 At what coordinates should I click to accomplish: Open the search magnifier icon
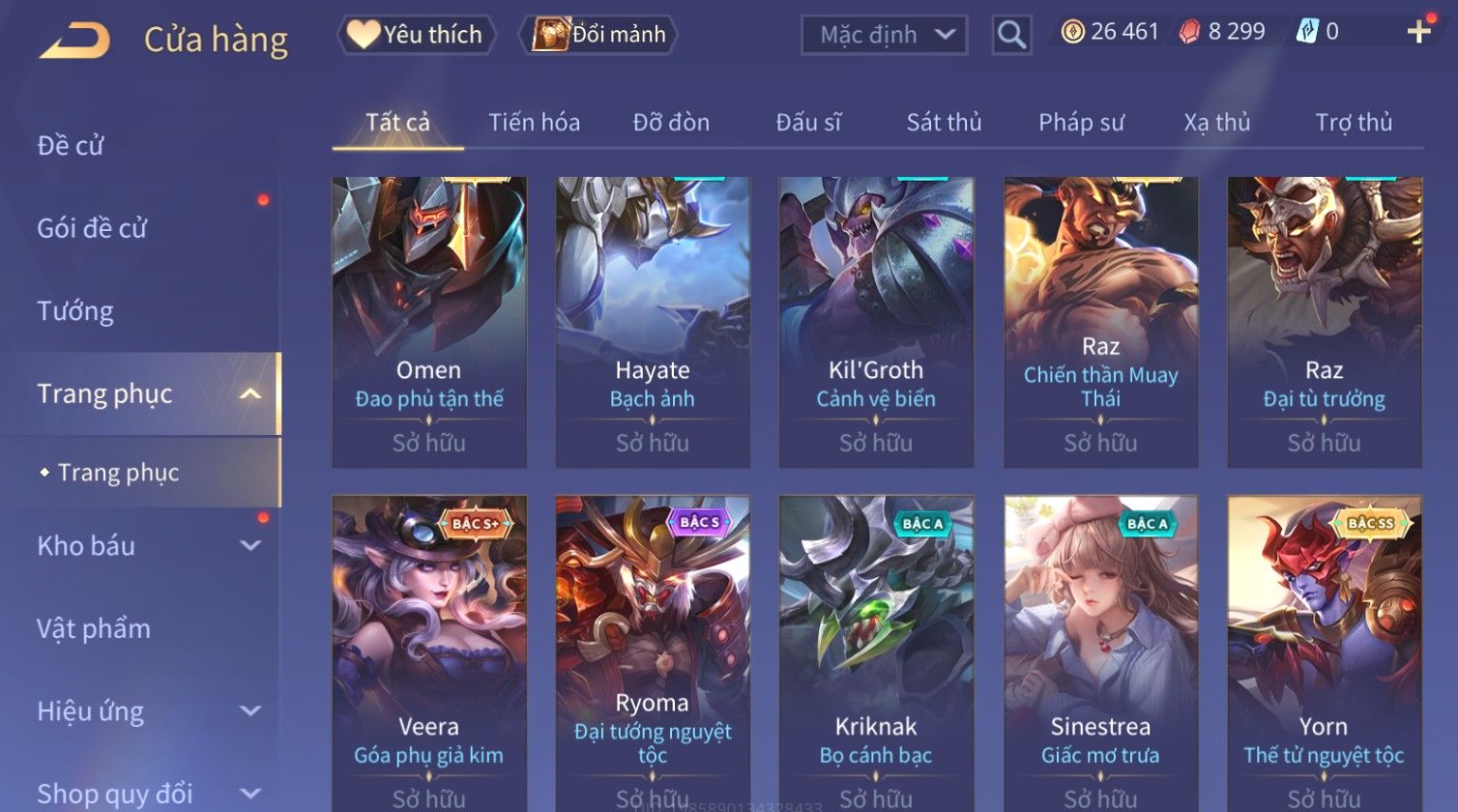pos(1011,35)
